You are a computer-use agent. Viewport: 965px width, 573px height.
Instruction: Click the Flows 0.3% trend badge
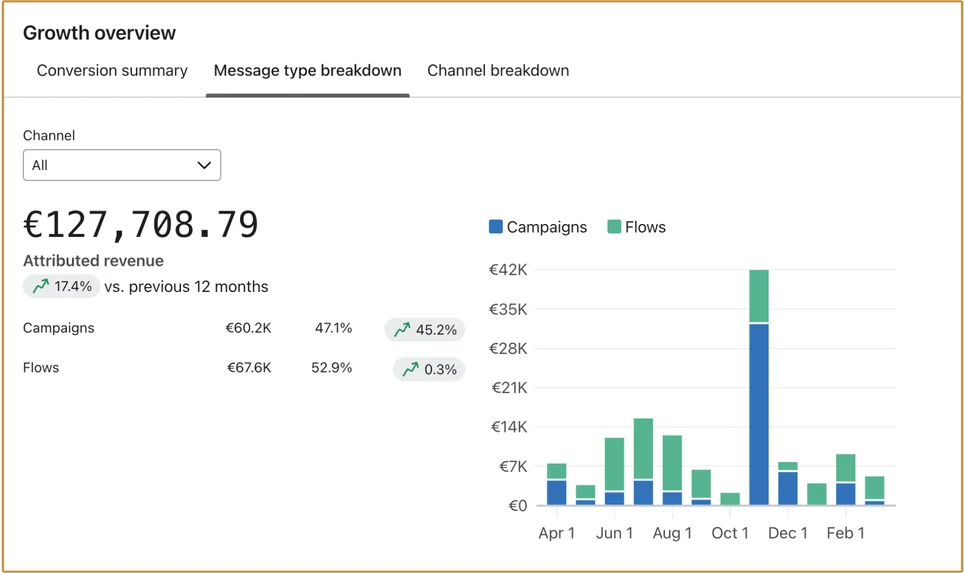pos(429,369)
